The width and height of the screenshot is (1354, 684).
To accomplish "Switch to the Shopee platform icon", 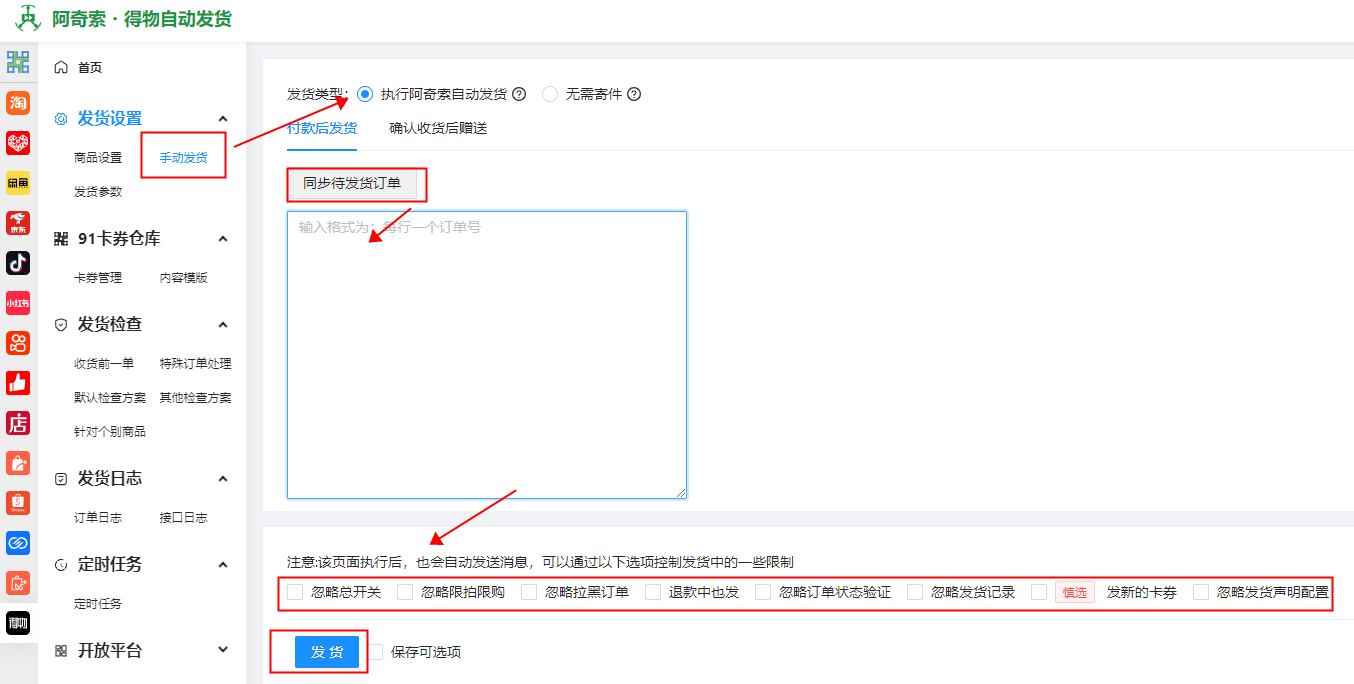I will 18,503.
